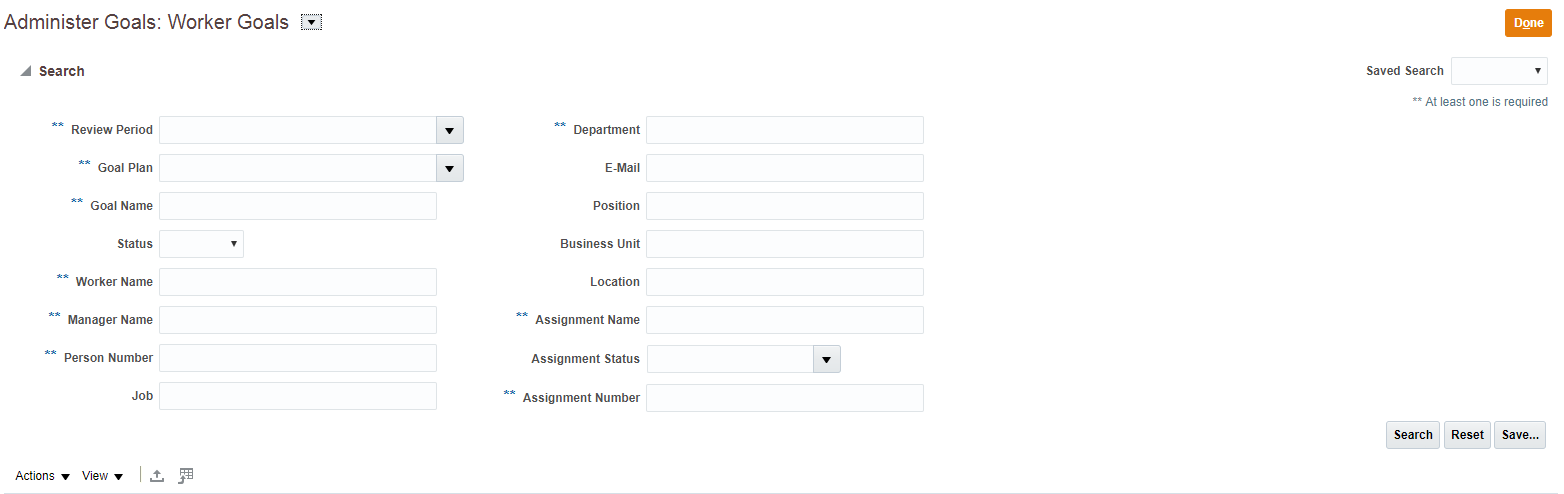The width and height of the screenshot is (1564, 494).
Task: Focus the Goal Name text field
Action: (298, 206)
